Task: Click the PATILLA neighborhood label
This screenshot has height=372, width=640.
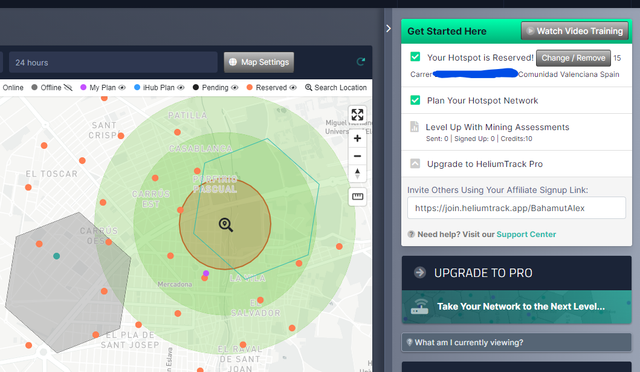Action: [188, 115]
